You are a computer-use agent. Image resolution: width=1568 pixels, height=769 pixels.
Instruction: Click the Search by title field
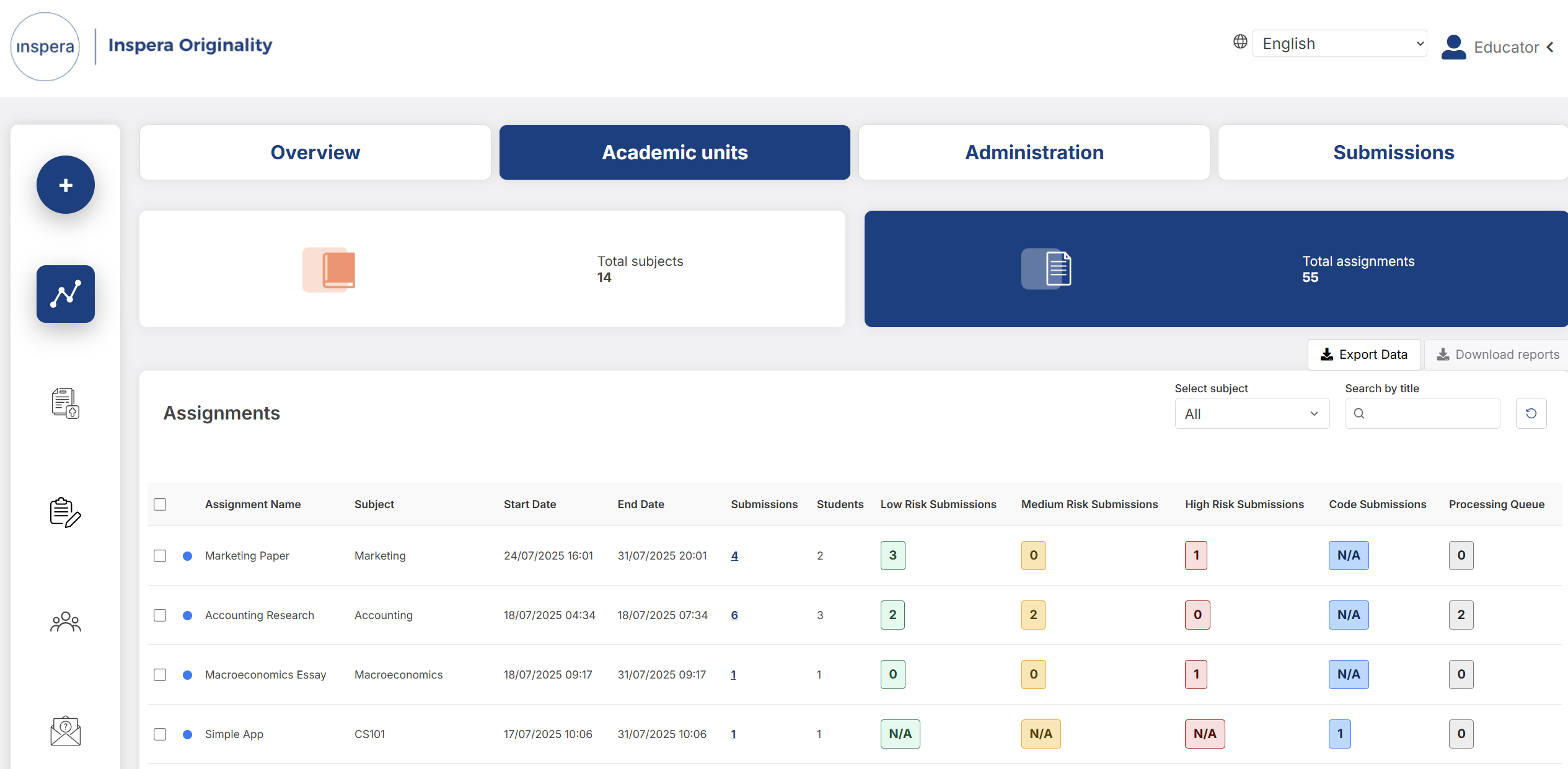[1422, 413]
